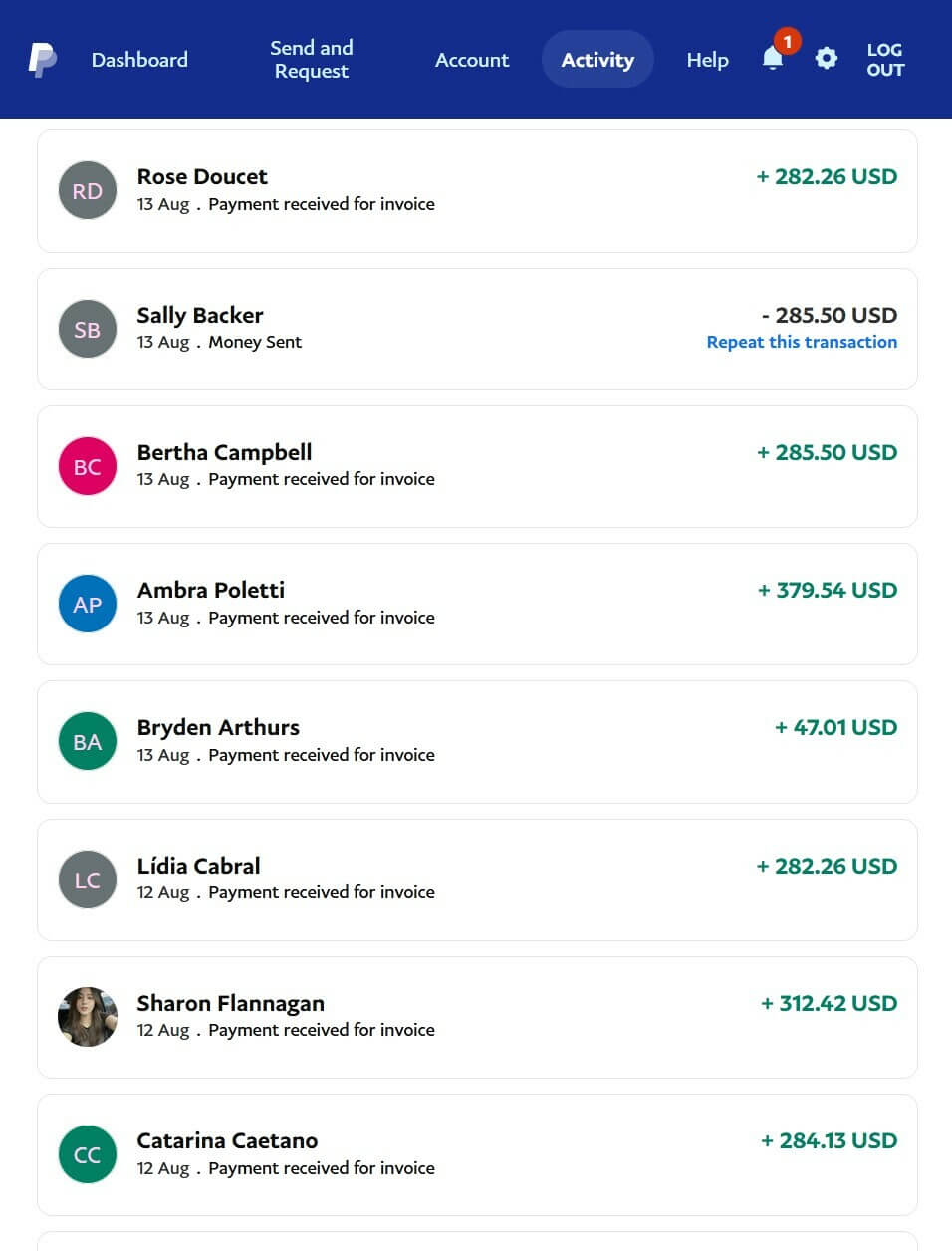Open the notifications bell icon
This screenshot has height=1251, width=952.
(x=773, y=59)
